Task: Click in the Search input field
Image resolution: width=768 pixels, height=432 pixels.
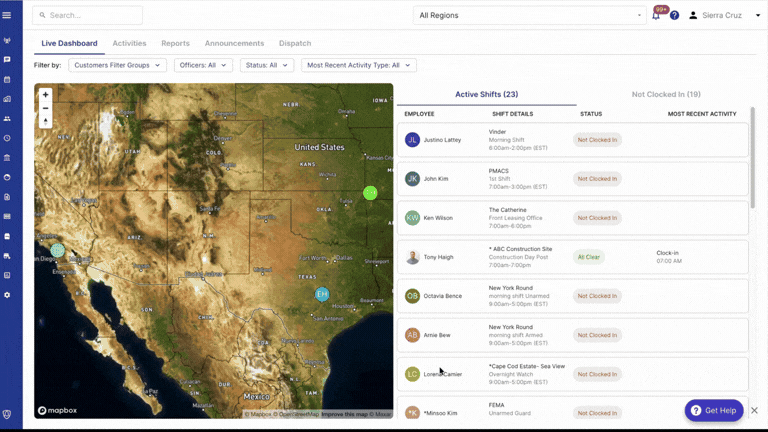Action: [88, 15]
